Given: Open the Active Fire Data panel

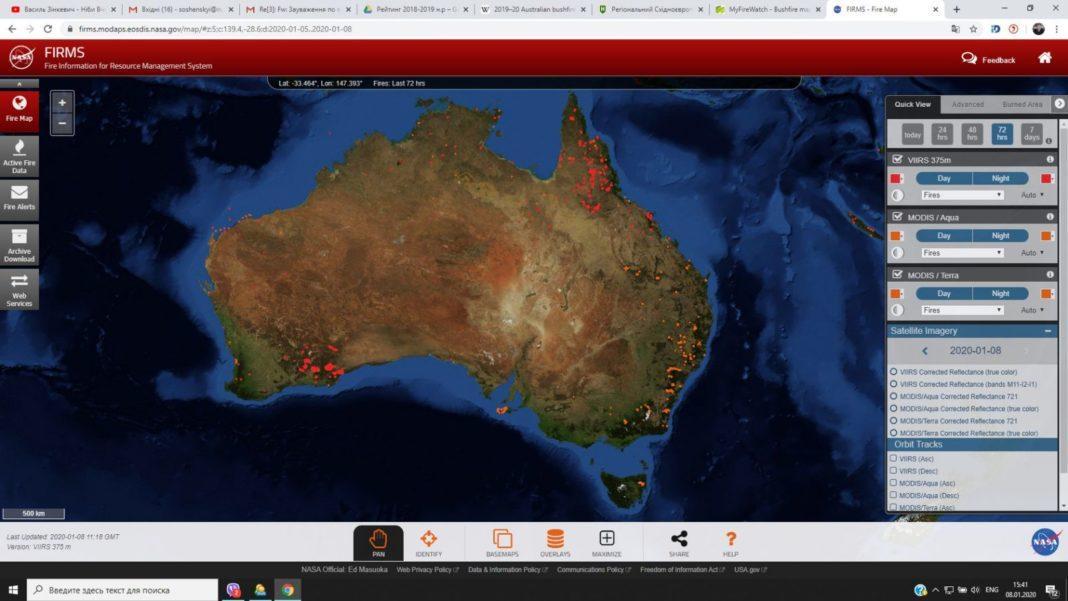Looking at the screenshot, I should pos(19,154).
